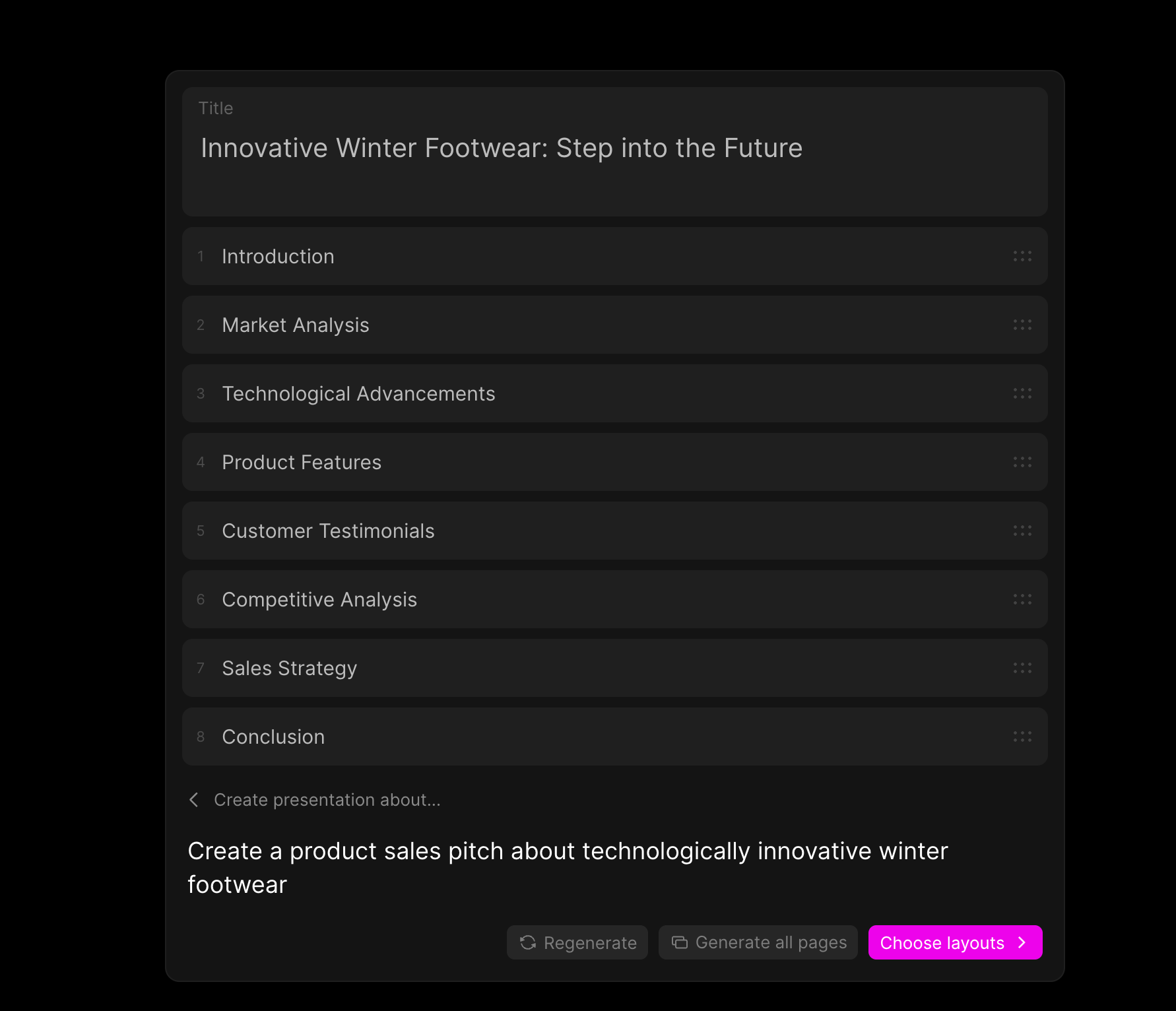Click the Sales Strategy reorder handle
Screen dimensions: 1176x1011
[x=1022, y=668]
